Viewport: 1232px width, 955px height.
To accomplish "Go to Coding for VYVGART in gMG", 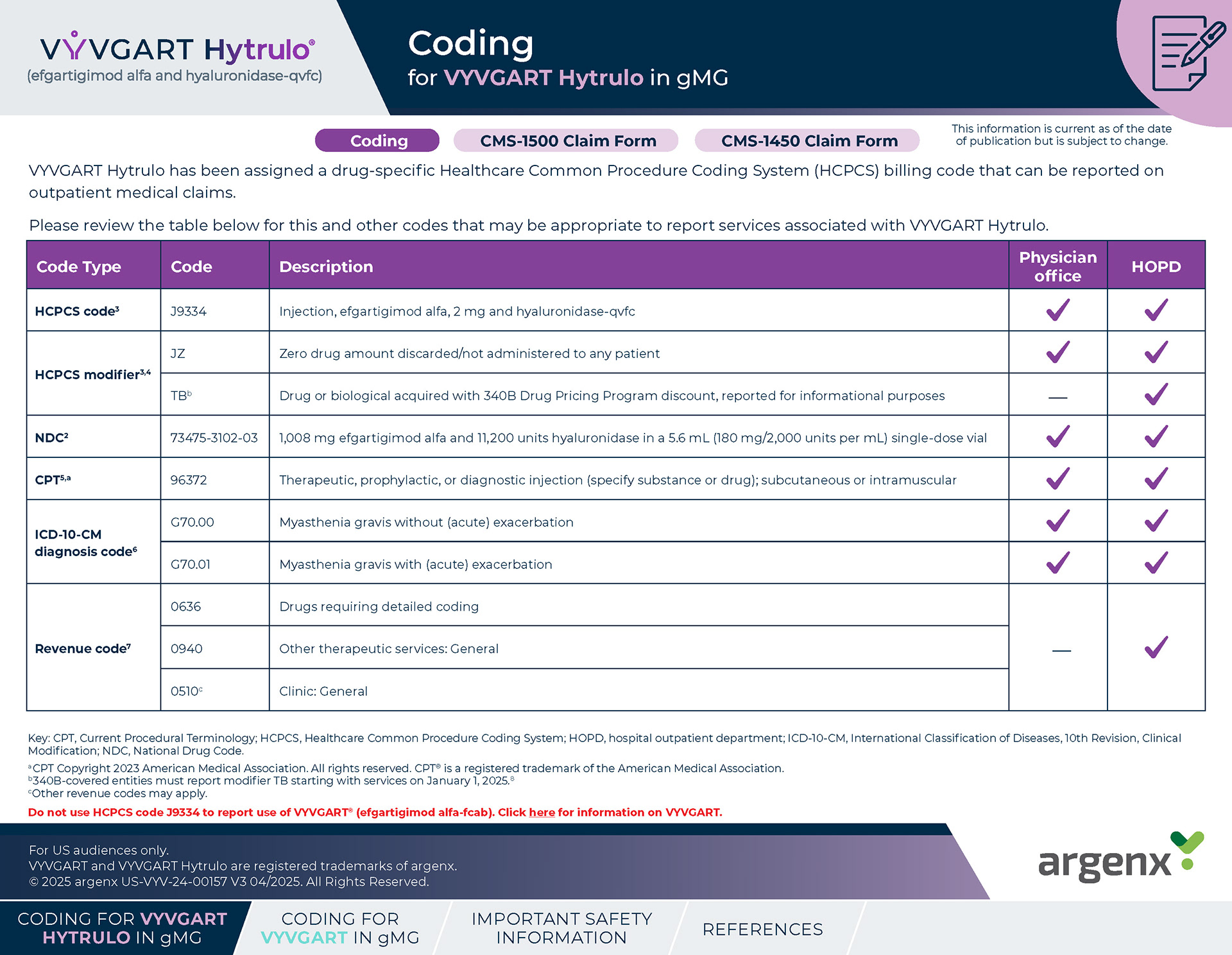I will click(340, 928).
